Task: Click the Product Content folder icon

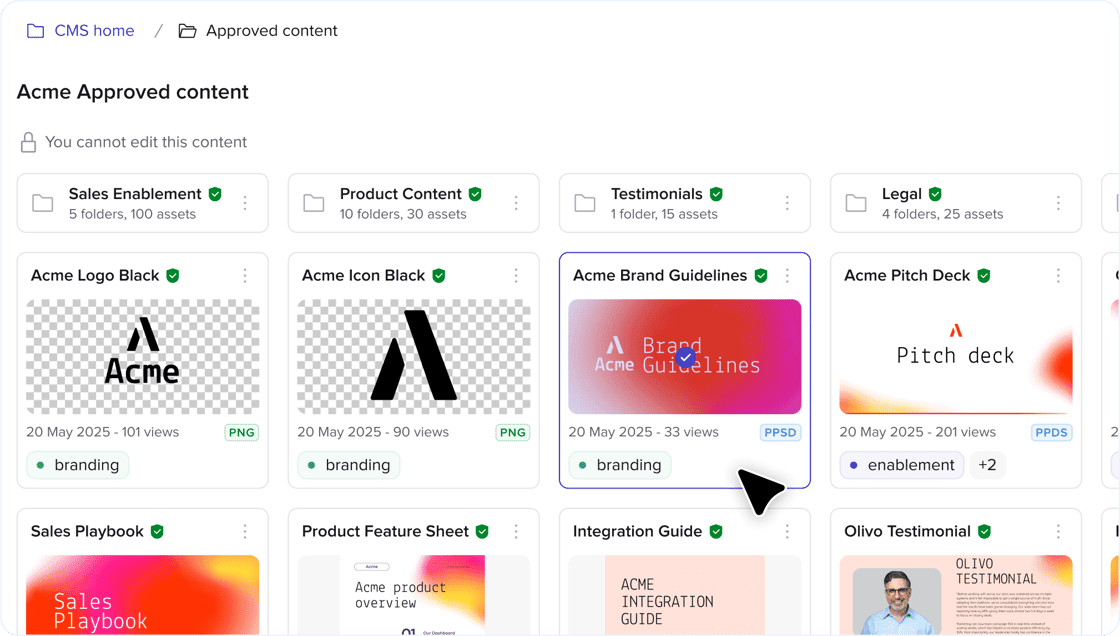Action: [314, 203]
